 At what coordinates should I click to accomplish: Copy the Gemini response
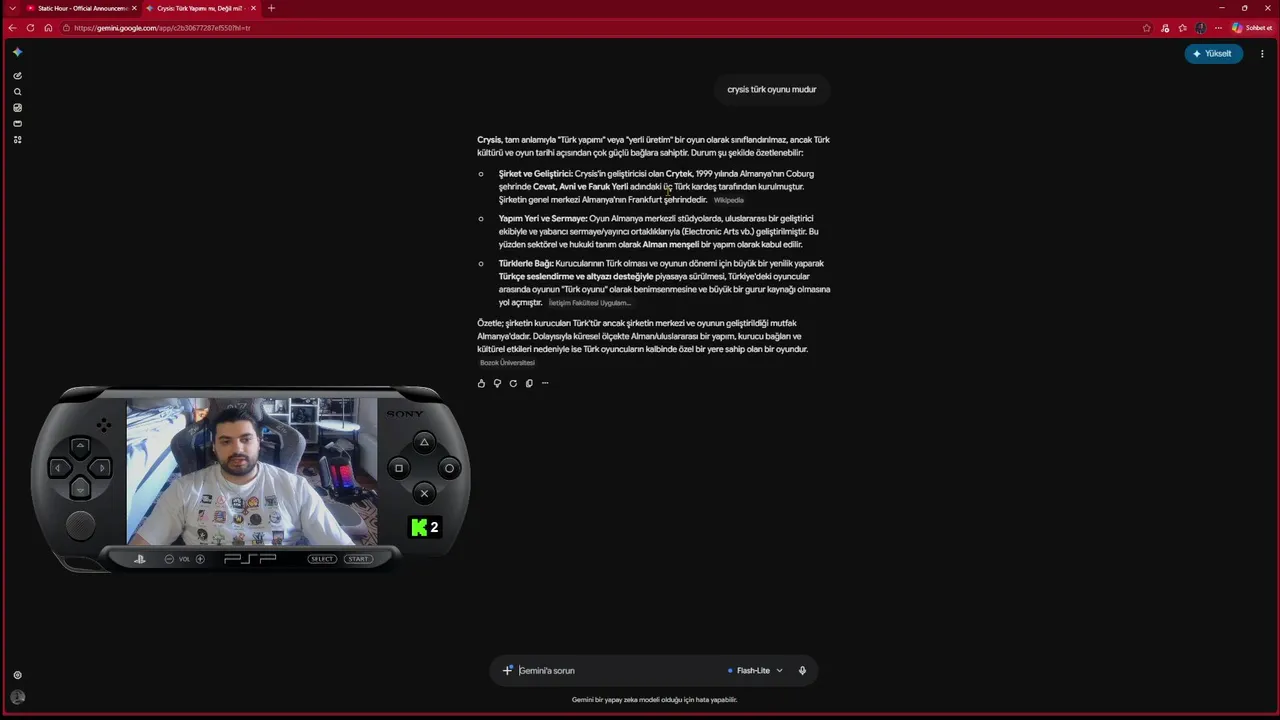(x=529, y=383)
